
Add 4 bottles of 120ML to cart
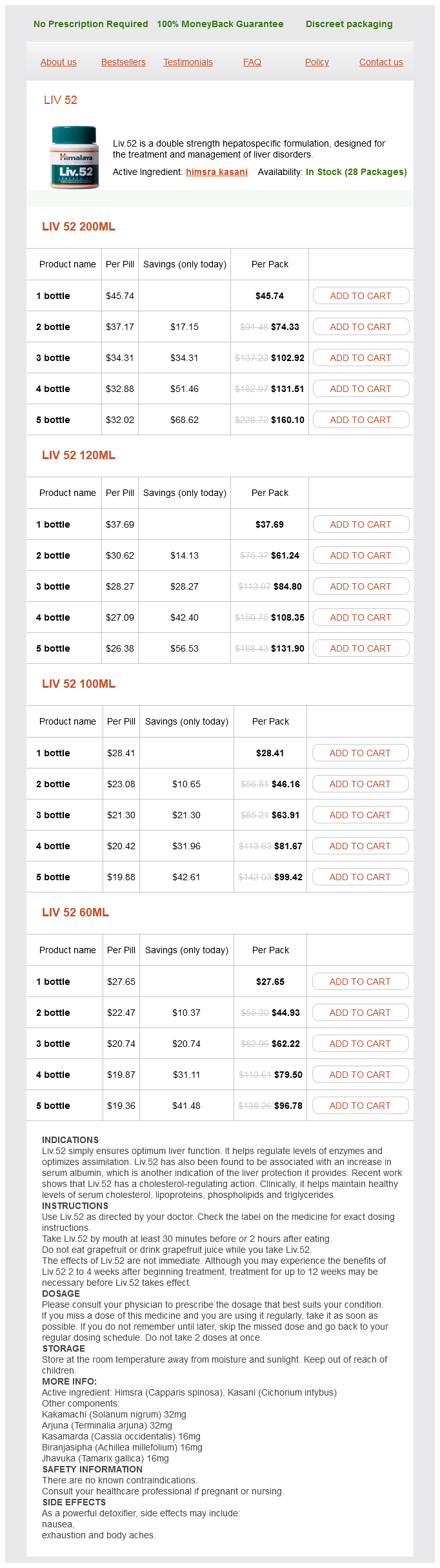click(361, 617)
